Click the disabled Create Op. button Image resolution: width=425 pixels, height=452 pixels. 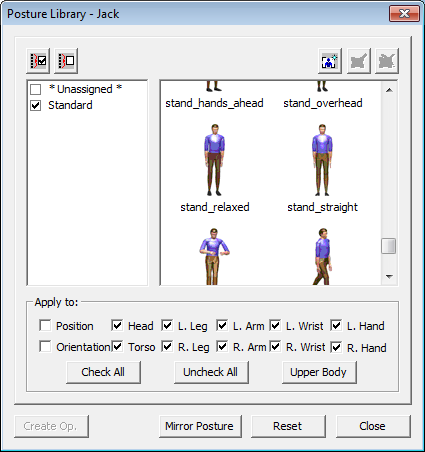[51, 426]
